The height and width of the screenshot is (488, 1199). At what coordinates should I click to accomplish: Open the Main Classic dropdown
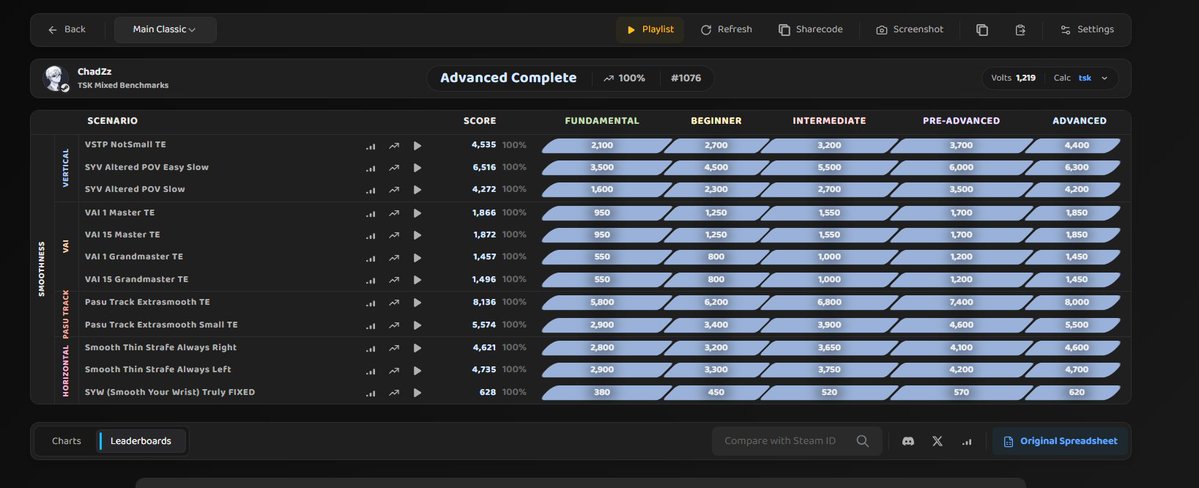[165, 30]
